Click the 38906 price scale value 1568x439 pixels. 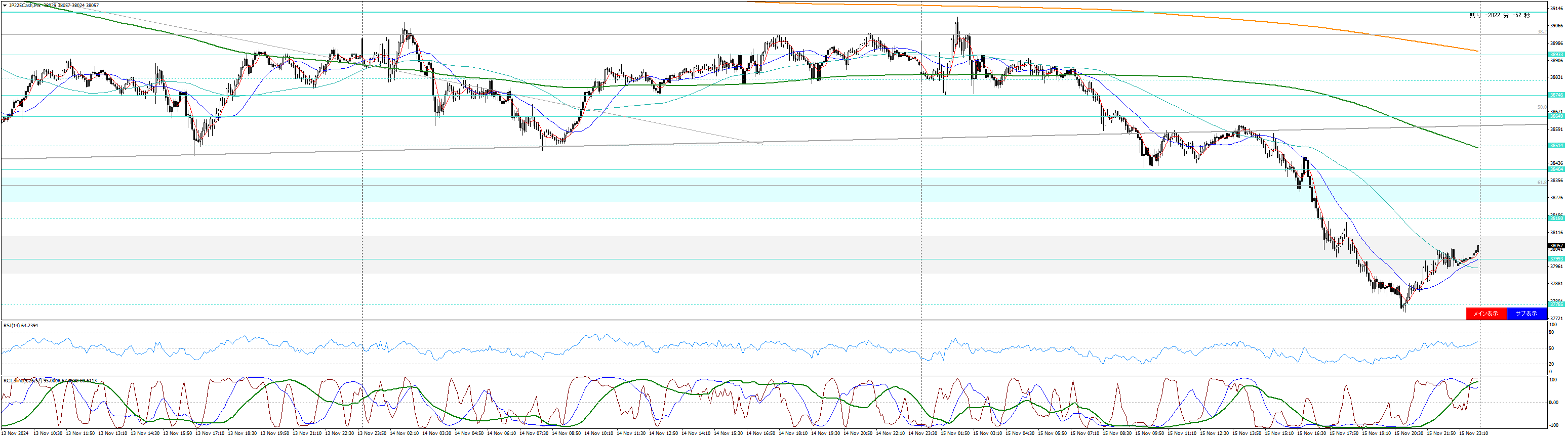(1557, 61)
